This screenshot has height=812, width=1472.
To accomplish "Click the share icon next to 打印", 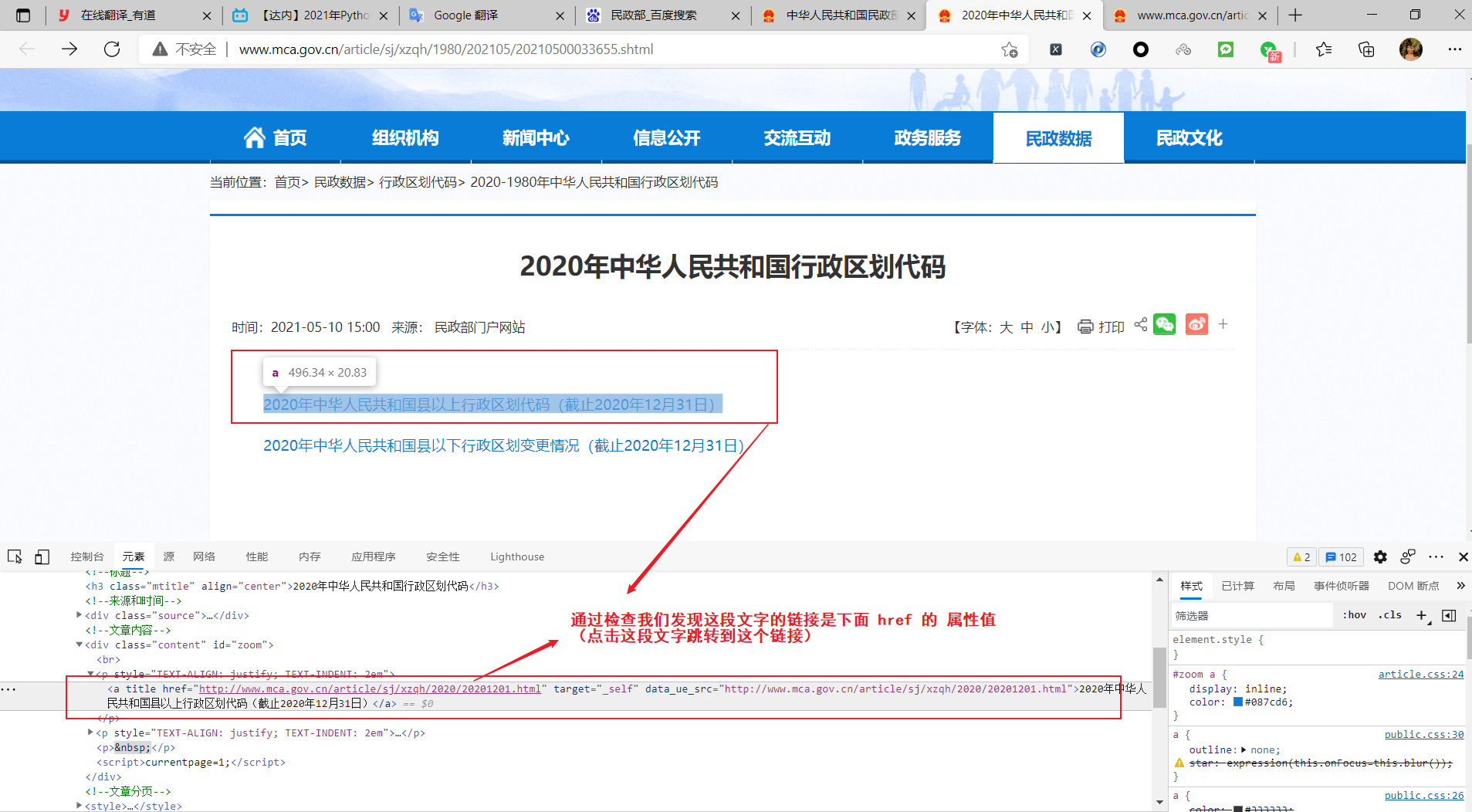I will 1141,325.
